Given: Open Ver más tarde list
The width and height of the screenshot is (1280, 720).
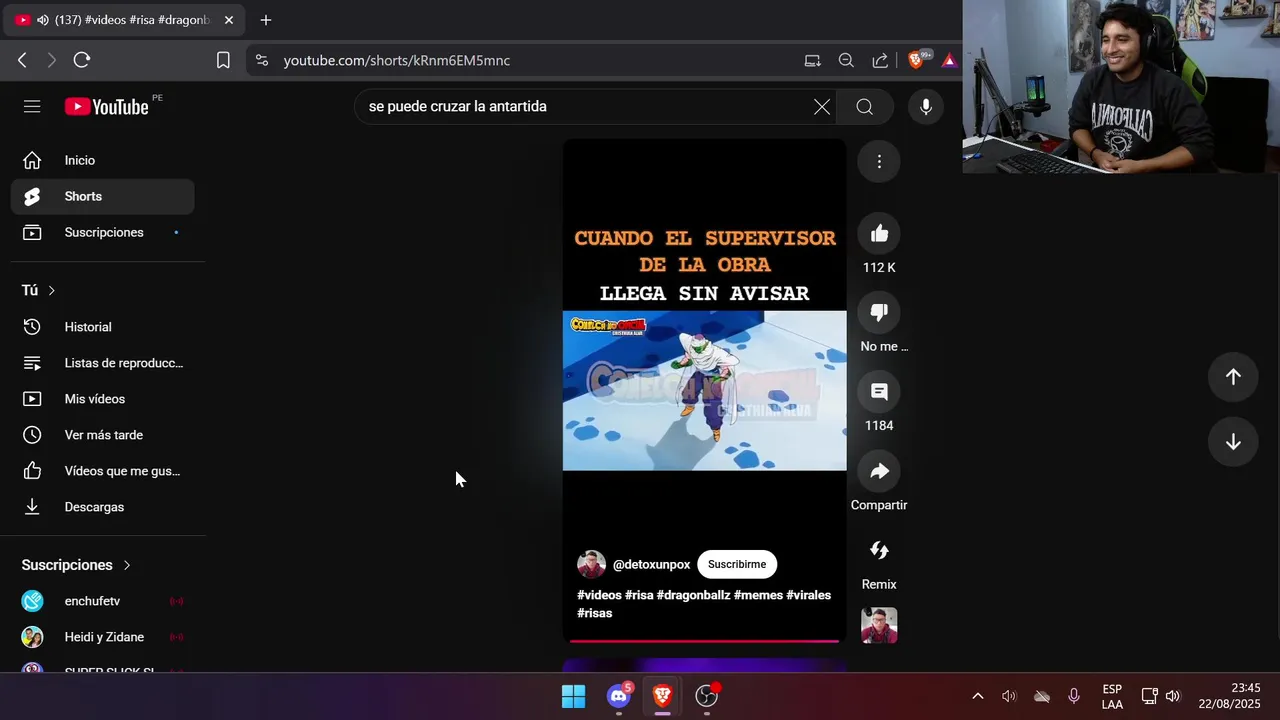Looking at the screenshot, I should pos(103,435).
